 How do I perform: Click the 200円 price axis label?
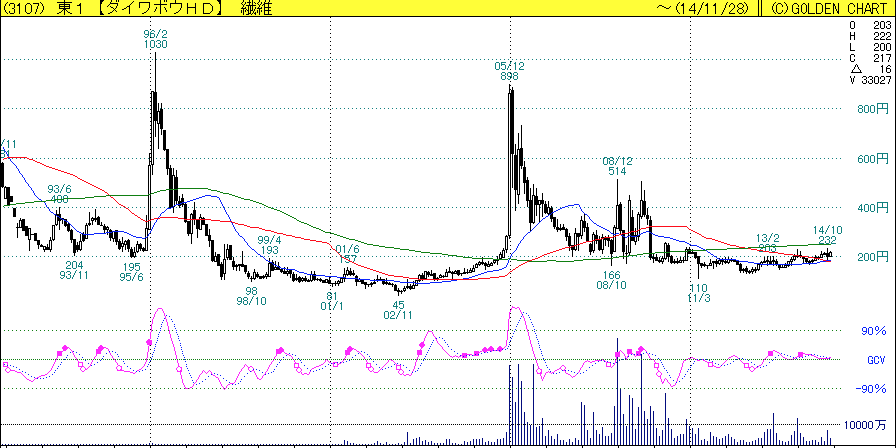pos(873,257)
